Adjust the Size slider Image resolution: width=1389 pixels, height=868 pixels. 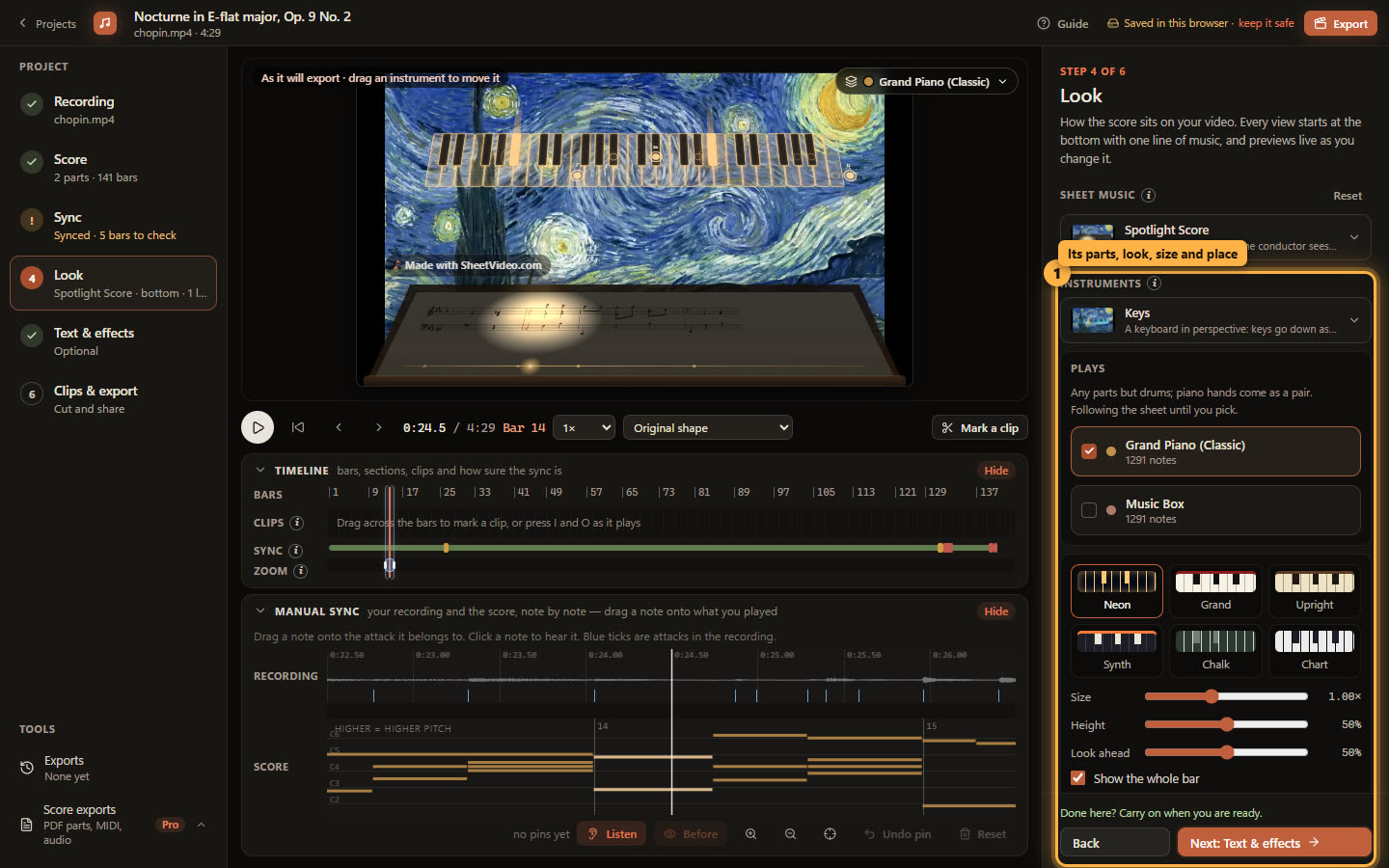tap(1225, 696)
